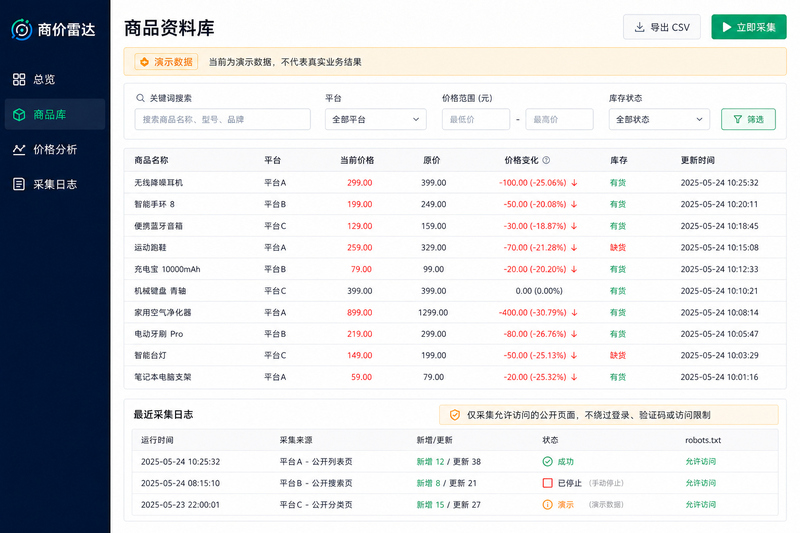This screenshot has width=800, height=533.
Task: Open 采集日志 from the sidebar
Action: (55, 184)
